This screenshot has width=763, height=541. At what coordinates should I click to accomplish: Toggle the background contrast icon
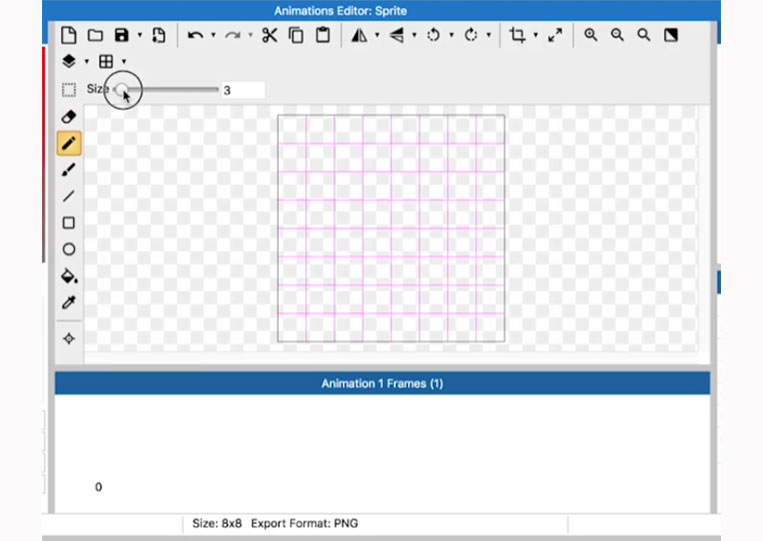click(671, 35)
